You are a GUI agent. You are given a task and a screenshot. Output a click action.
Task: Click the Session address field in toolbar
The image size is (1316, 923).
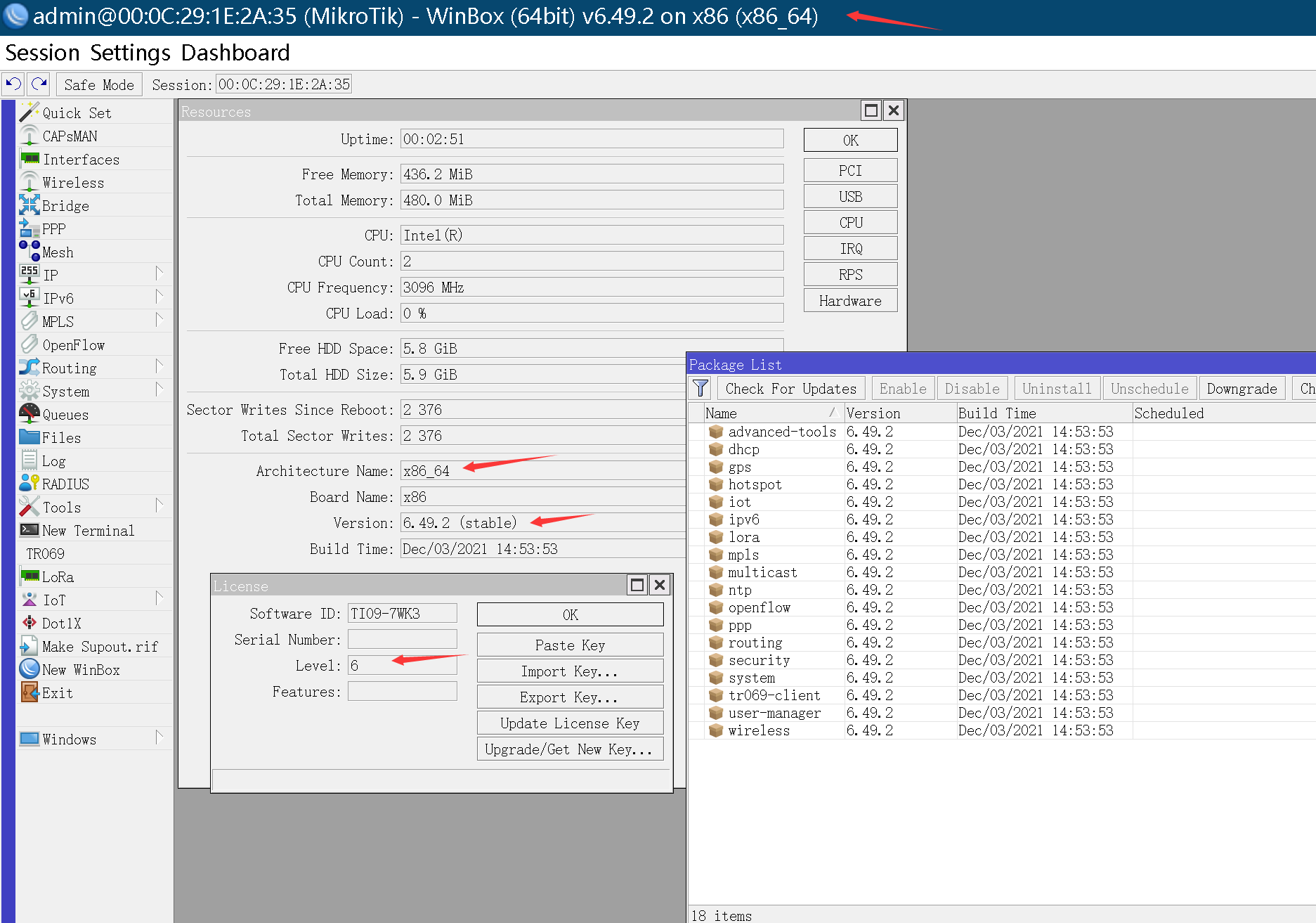point(284,84)
